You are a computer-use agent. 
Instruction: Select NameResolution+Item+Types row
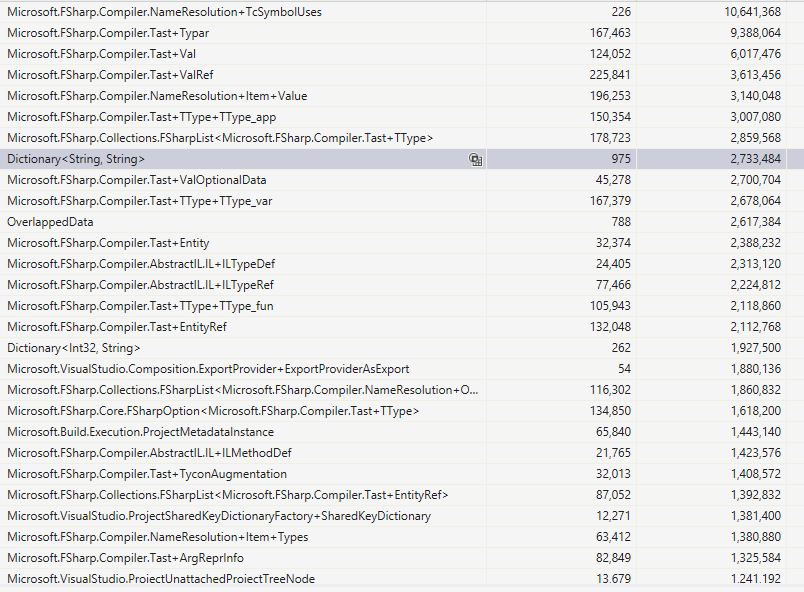[402, 537]
